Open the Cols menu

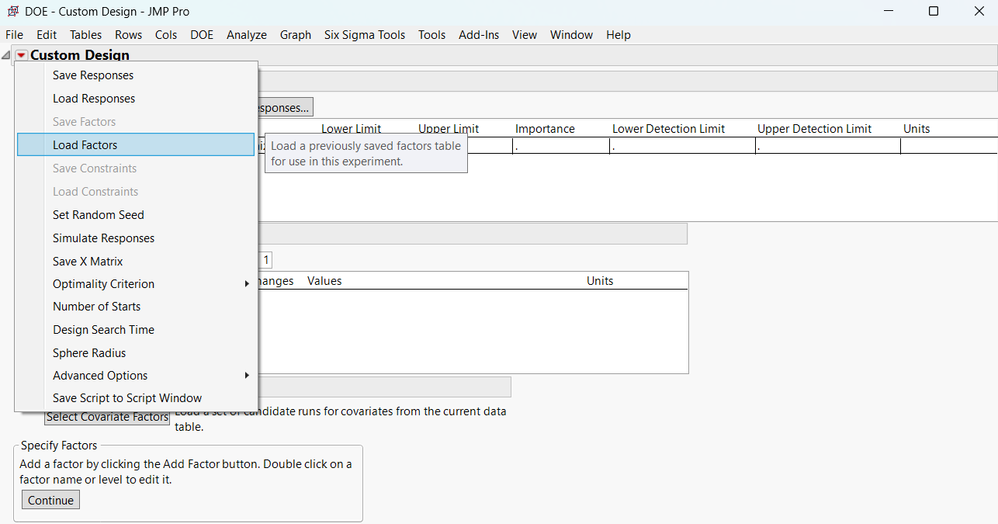[166, 35]
